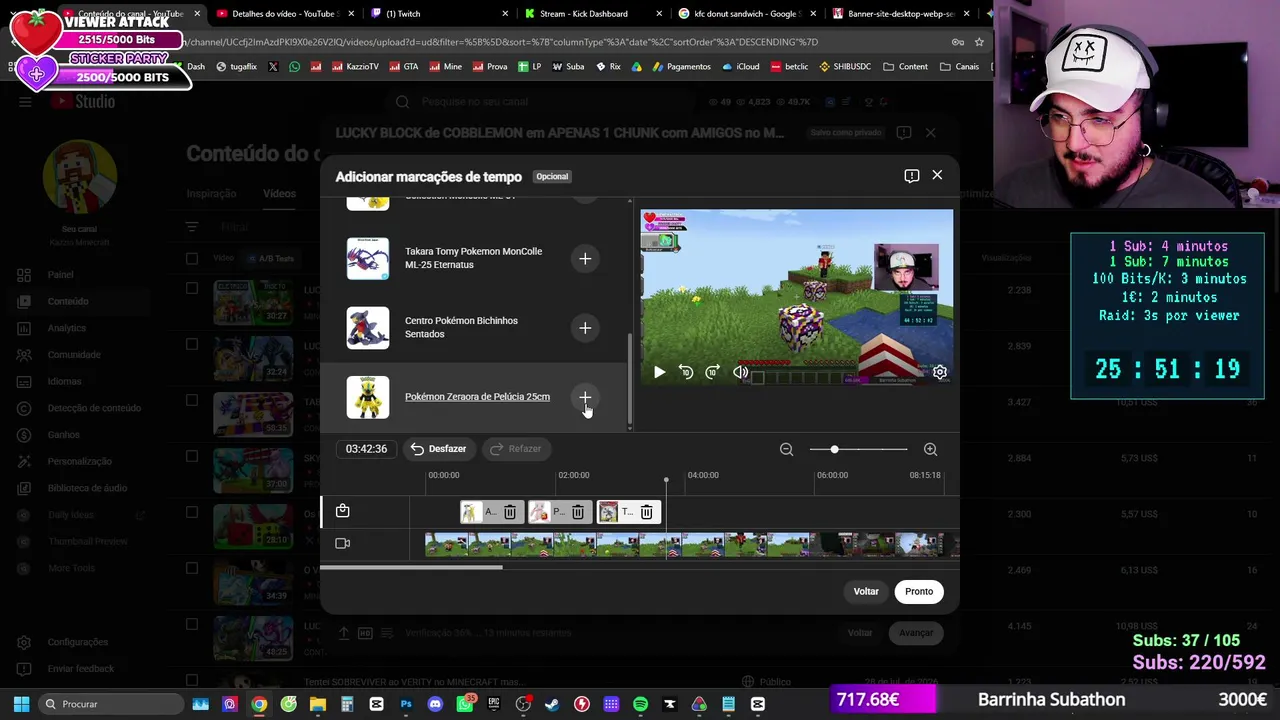Screen dimensions: 1280x720
Task: Click the Opcional label badge
Action: click(x=552, y=177)
